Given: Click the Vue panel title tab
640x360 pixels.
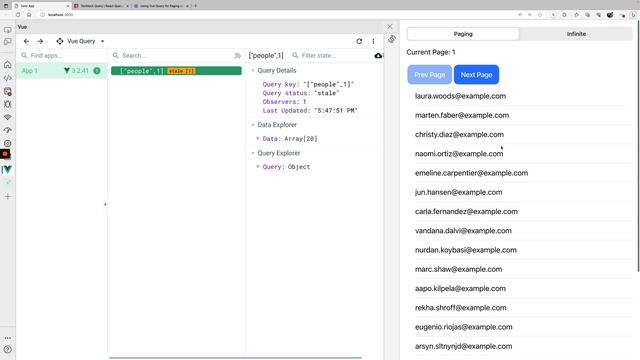Looking at the screenshot, I should coord(22,27).
